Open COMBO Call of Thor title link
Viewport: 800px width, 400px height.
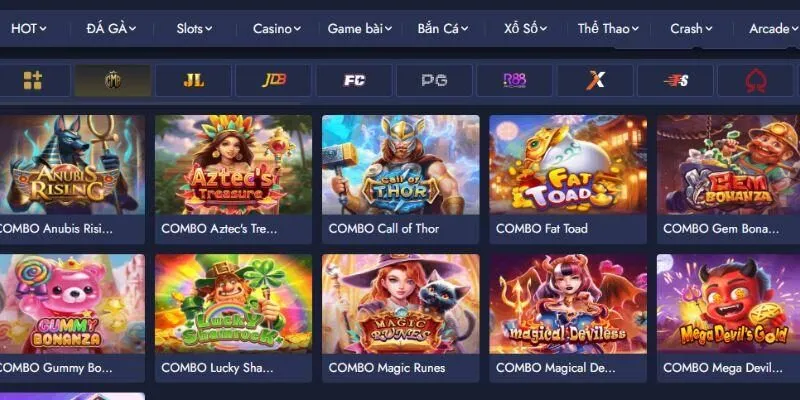(x=384, y=229)
